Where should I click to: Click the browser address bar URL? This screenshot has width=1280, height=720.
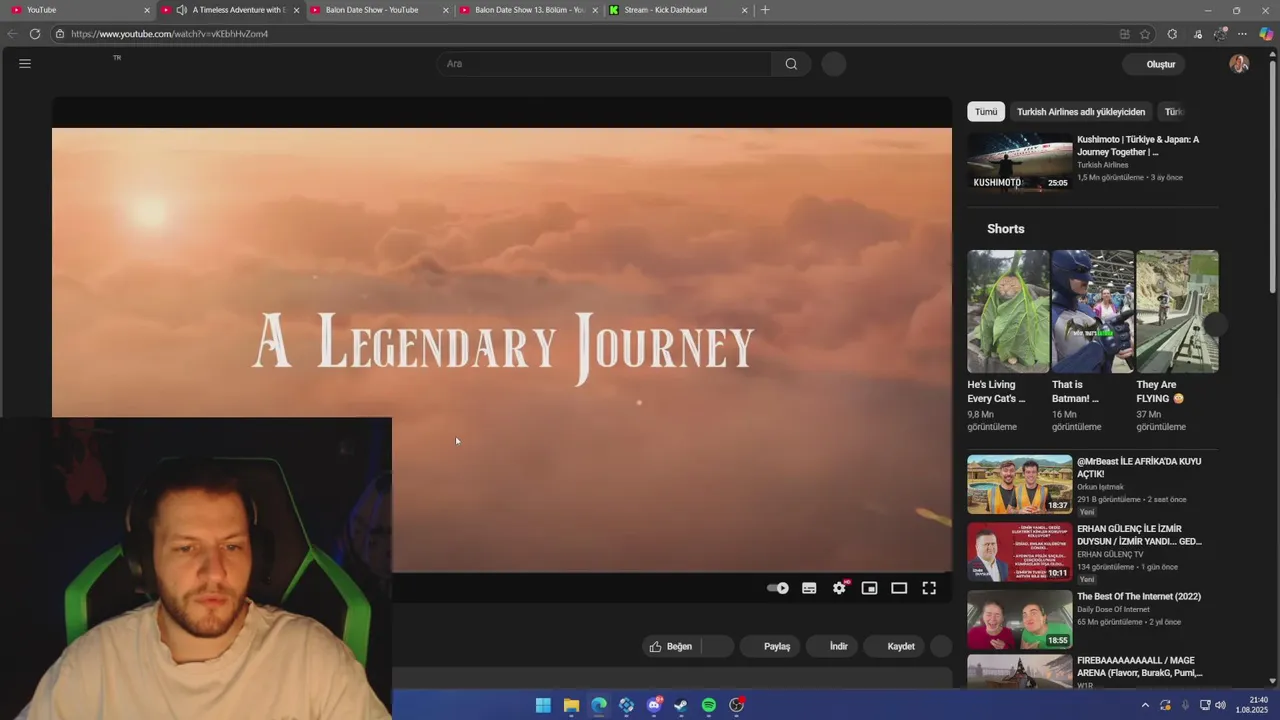click(169, 34)
